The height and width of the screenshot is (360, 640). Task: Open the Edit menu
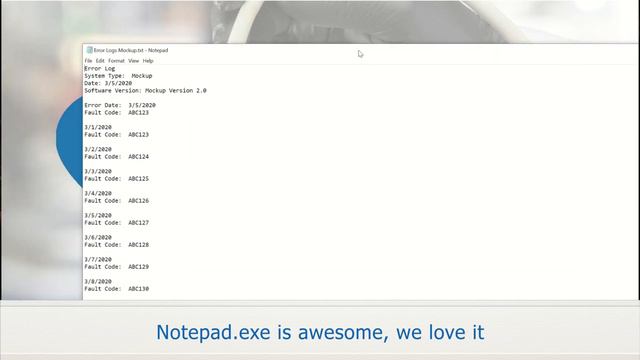[100, 61]
